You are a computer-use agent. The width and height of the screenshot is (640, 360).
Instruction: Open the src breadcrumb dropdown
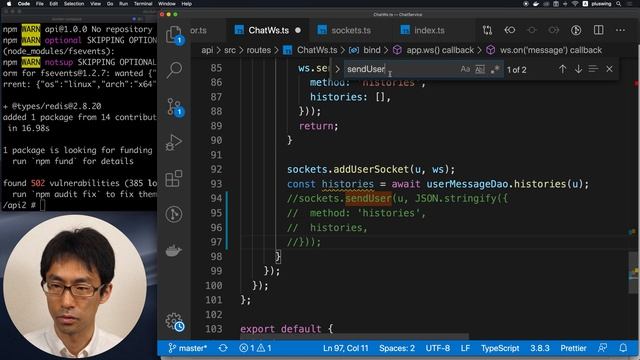(x=230, y=50)
